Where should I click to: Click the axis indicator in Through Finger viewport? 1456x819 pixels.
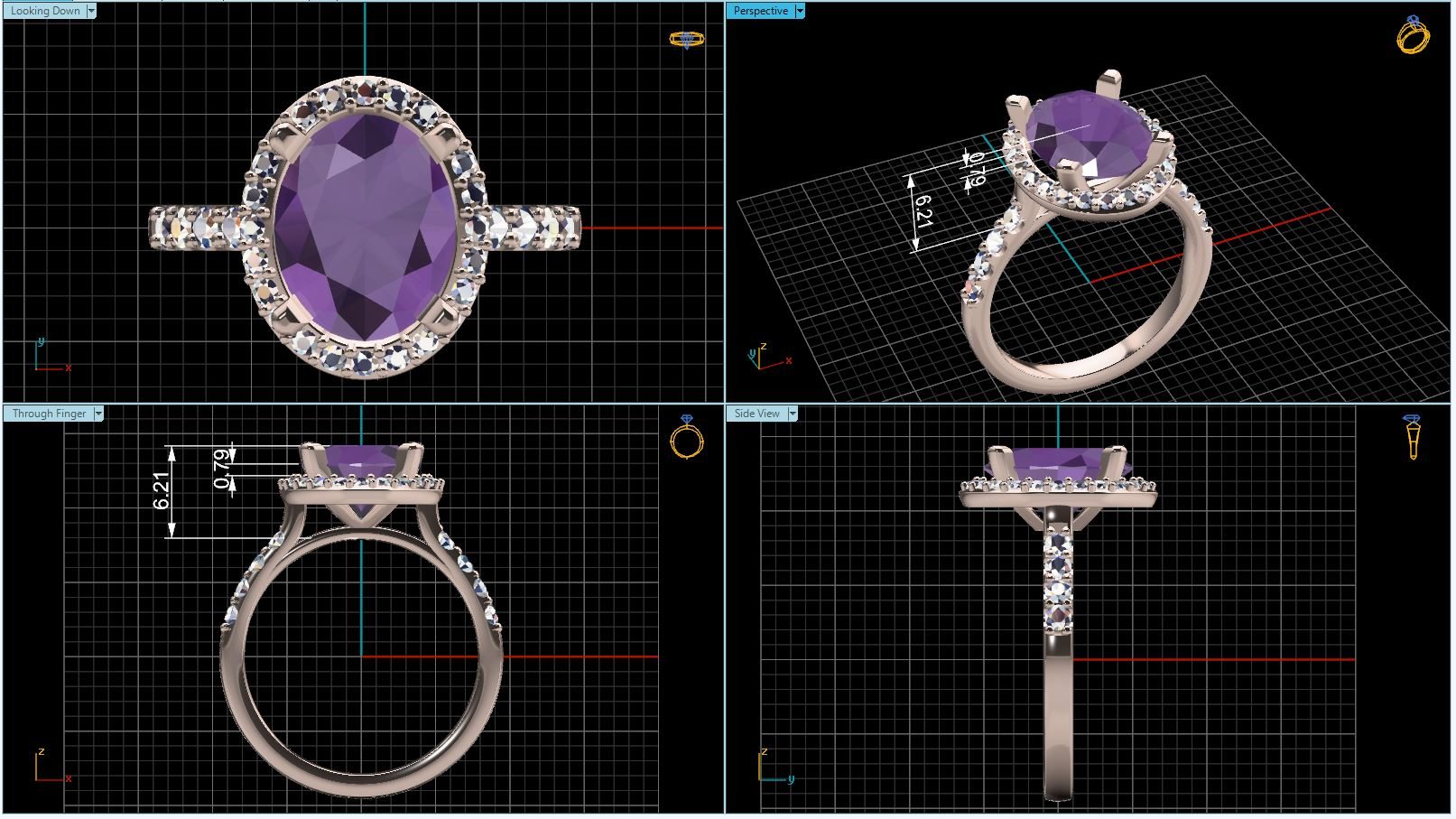point(50,768)
